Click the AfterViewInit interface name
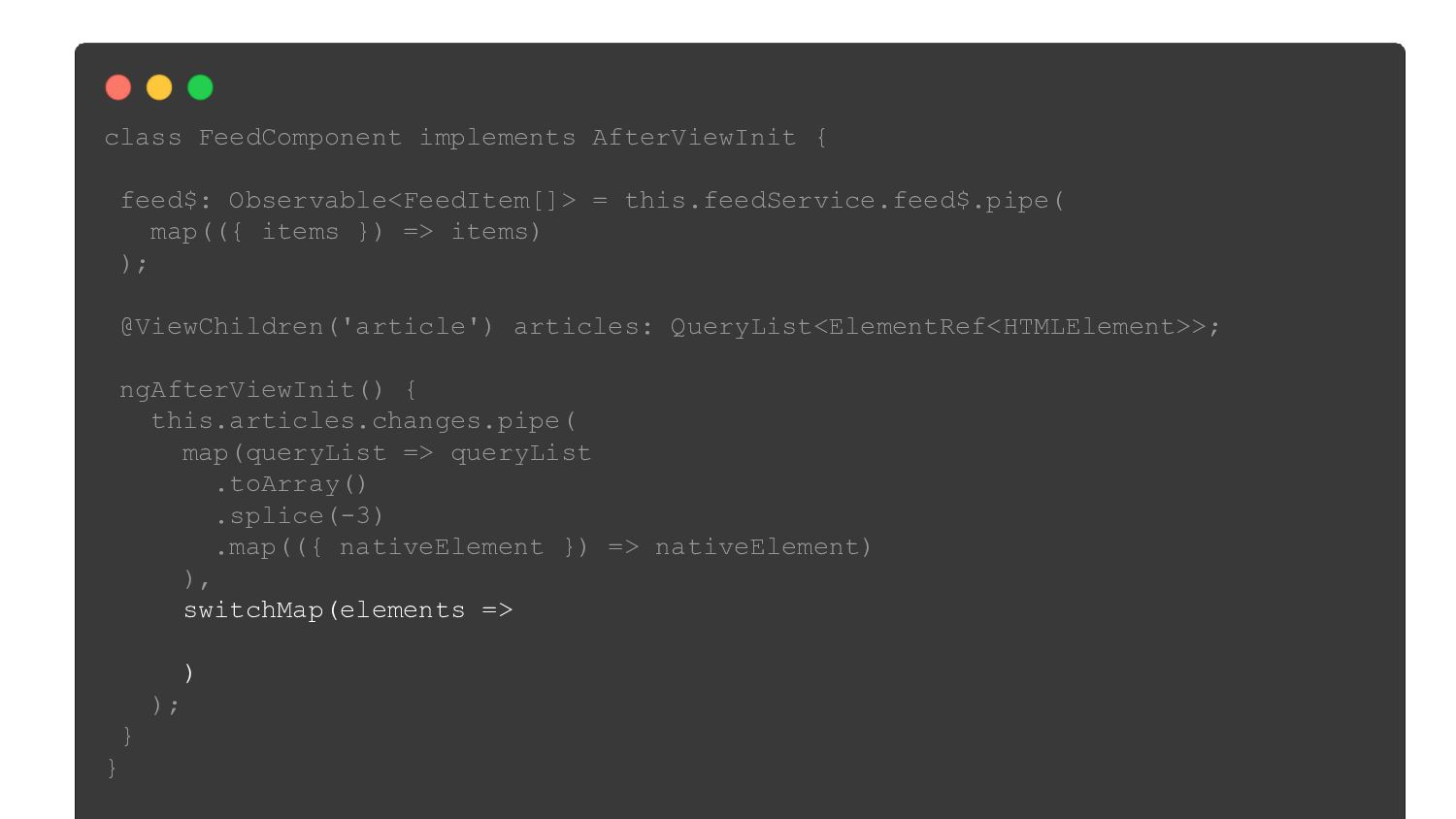1456x819 pixels. coord(694,138)
